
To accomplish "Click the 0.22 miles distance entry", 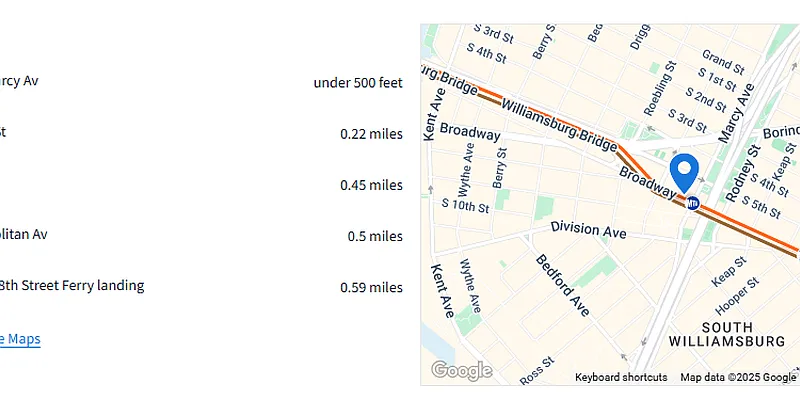I will point(371,134).
